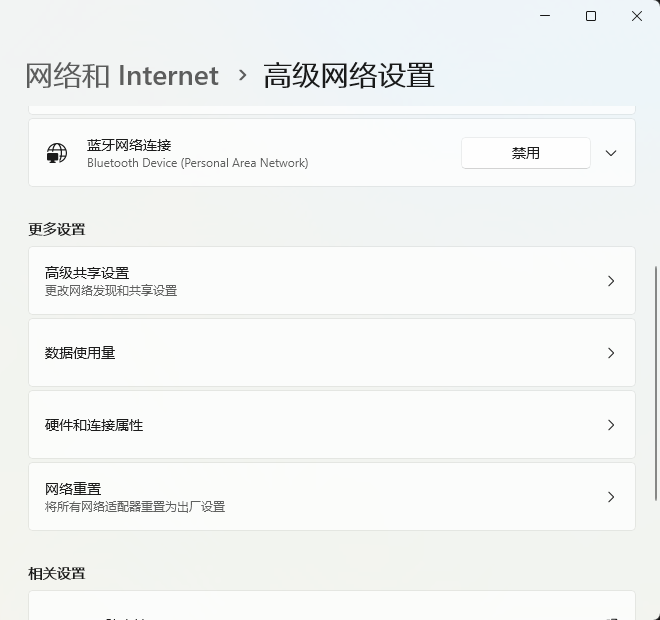Click 将所有网络适配器重置为出厂设置 description text

(x=135, y=506)
